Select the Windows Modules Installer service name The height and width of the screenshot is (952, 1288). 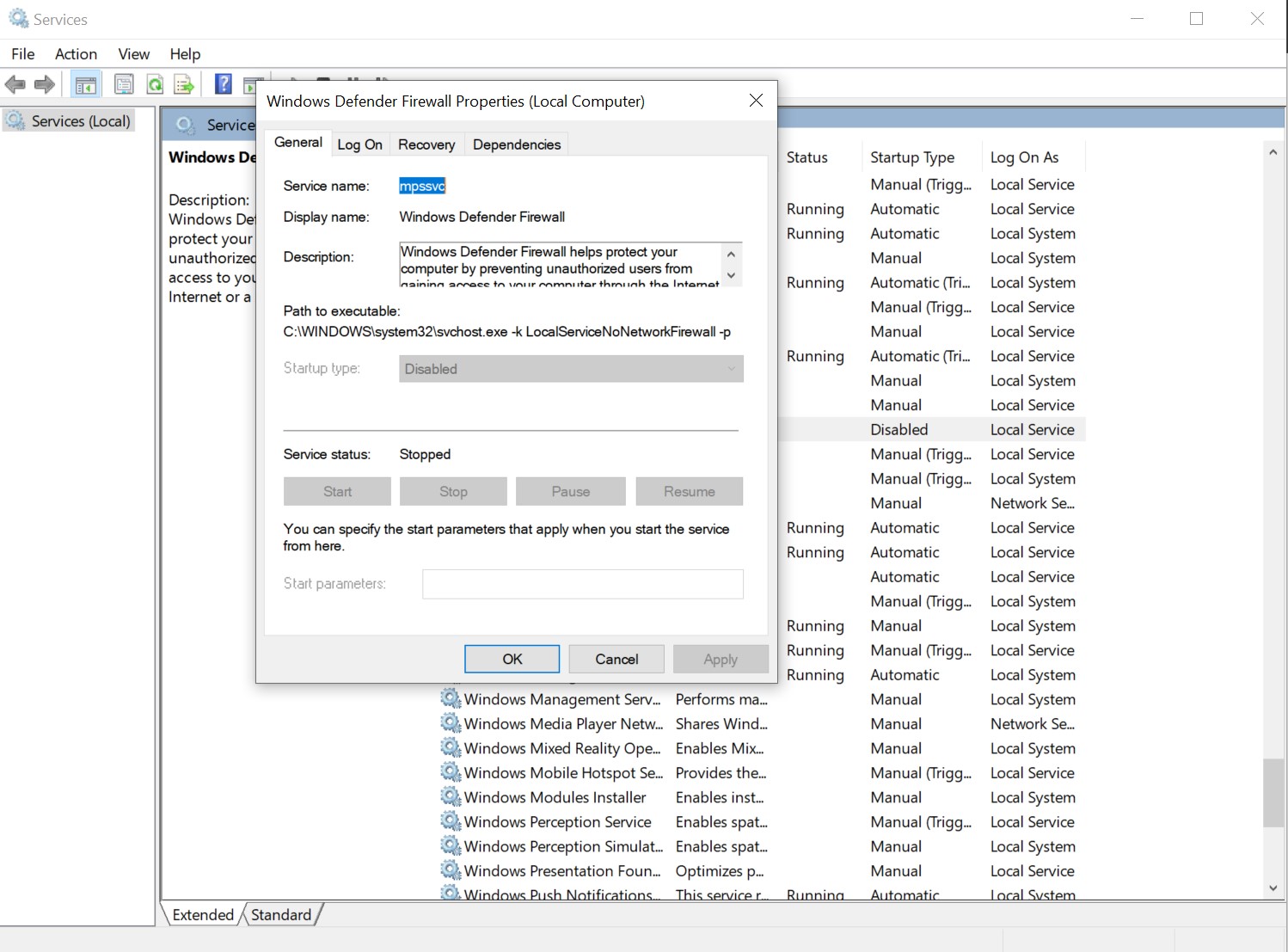[555, 797]
